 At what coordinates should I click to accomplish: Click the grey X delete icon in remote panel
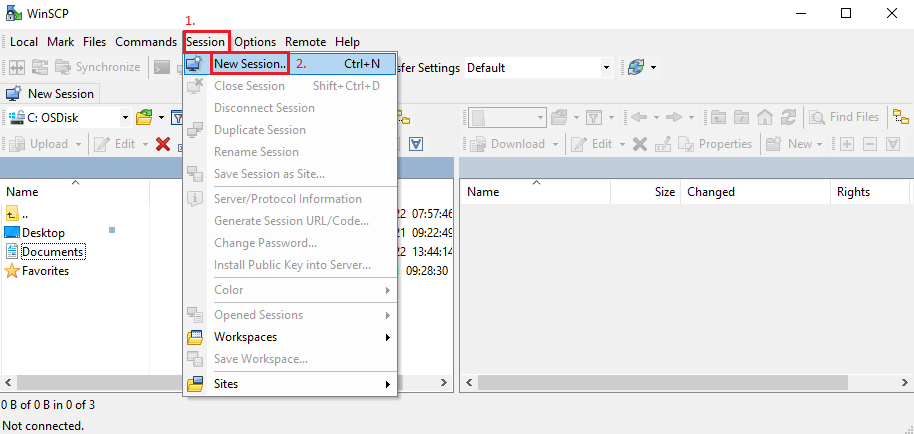(640, 144)
